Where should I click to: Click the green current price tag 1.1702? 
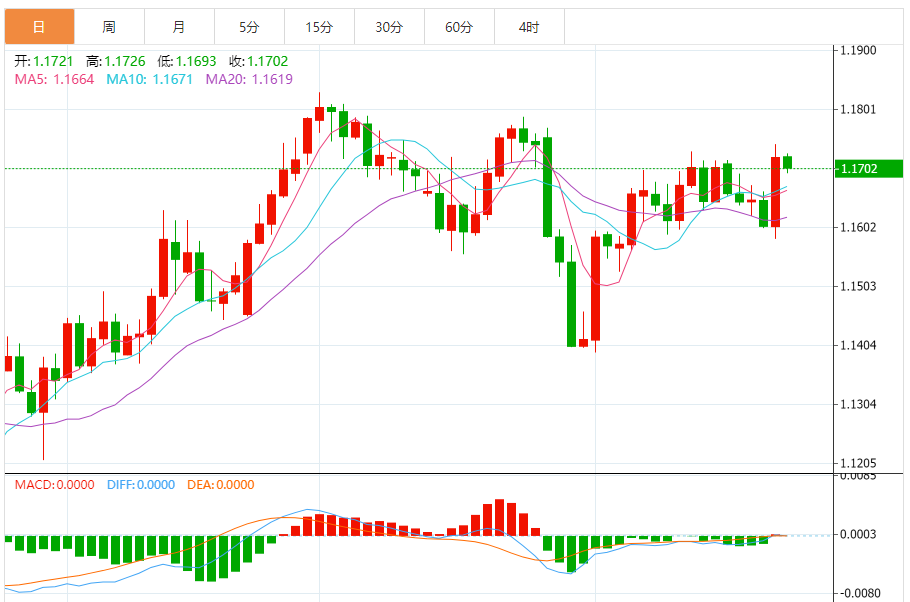click(x=868, y=169)
